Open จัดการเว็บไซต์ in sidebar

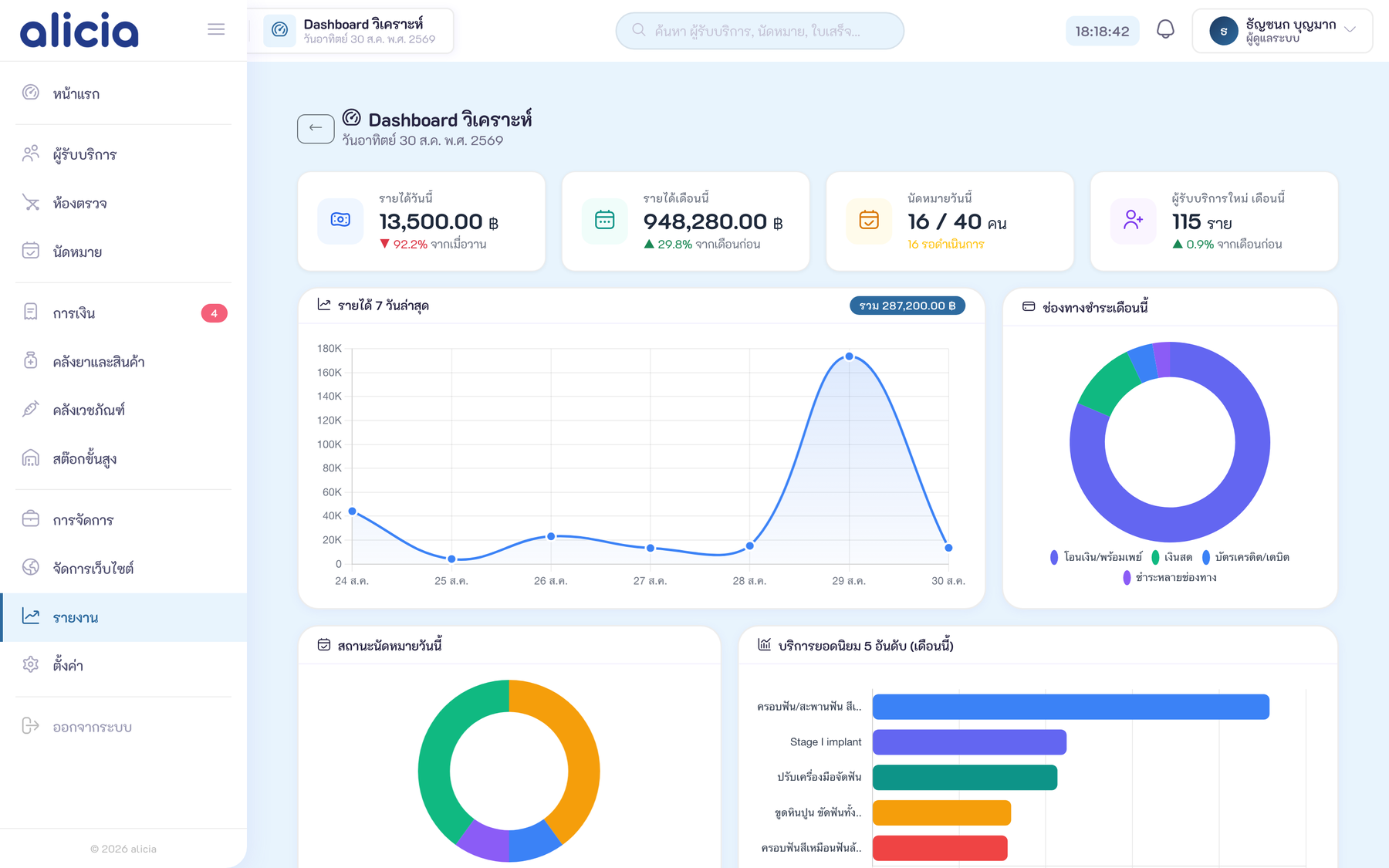click(123, 568)
